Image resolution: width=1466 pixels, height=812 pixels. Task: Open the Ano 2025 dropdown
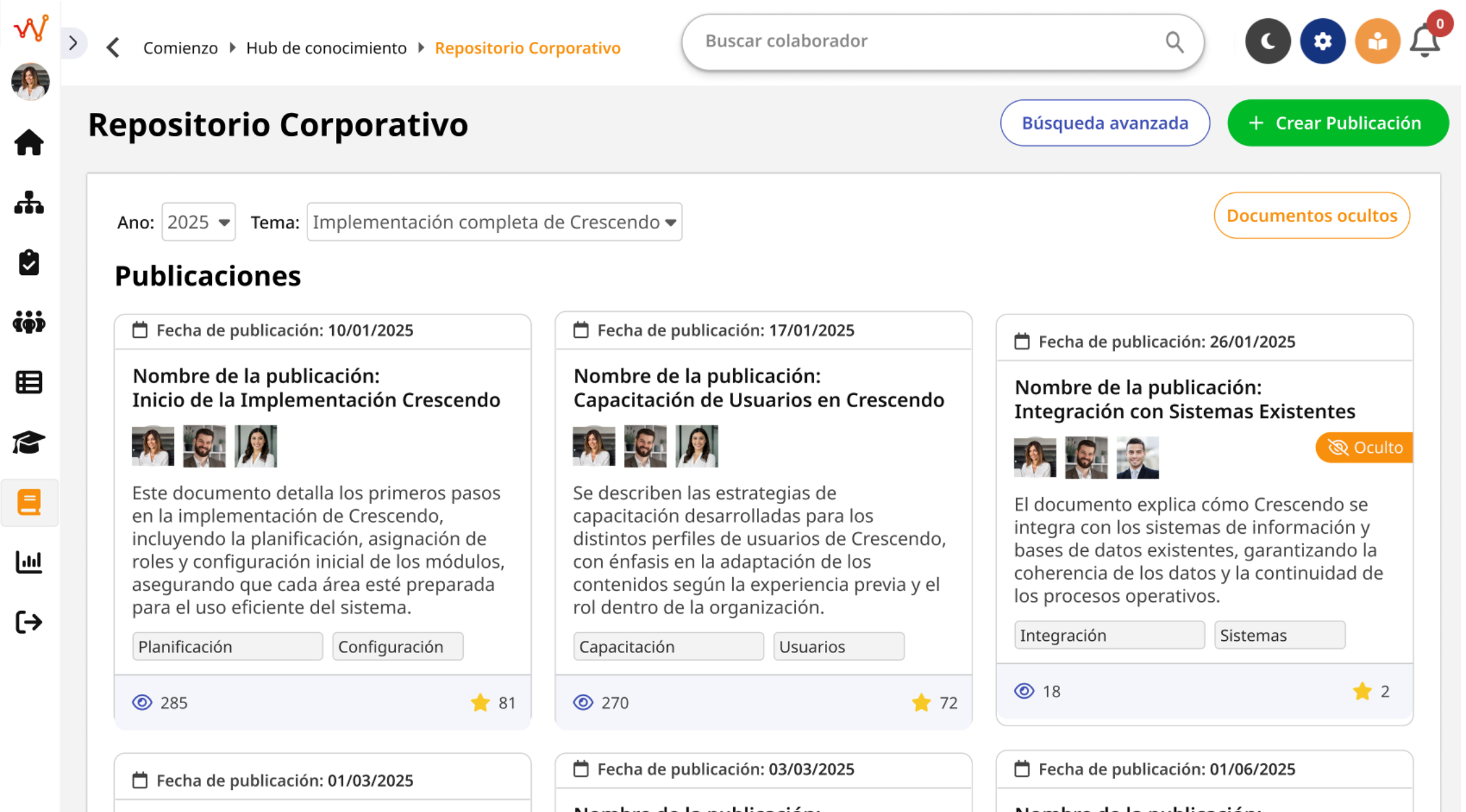[198, 222]
